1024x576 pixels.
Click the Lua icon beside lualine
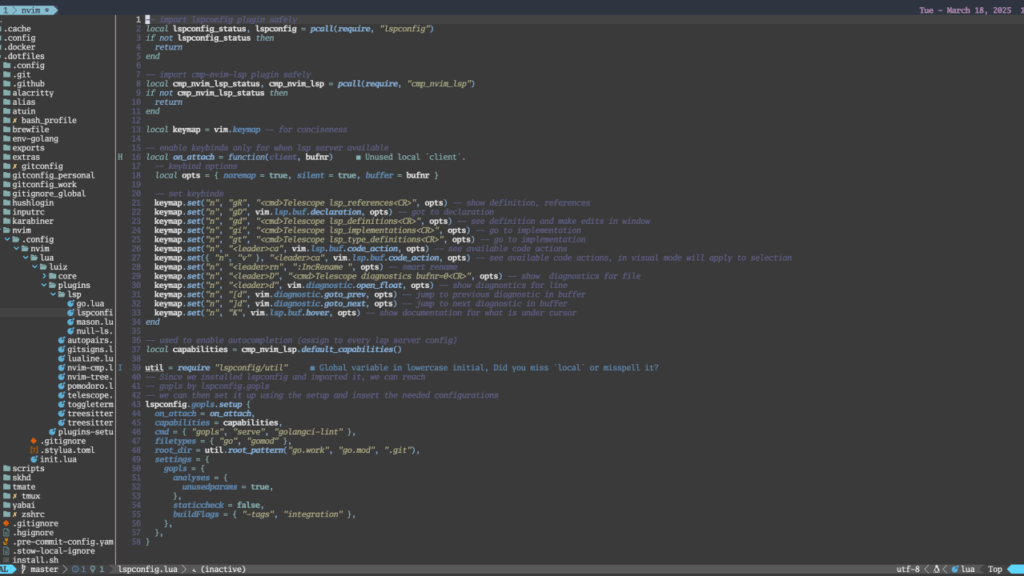[x=61, y=358]
